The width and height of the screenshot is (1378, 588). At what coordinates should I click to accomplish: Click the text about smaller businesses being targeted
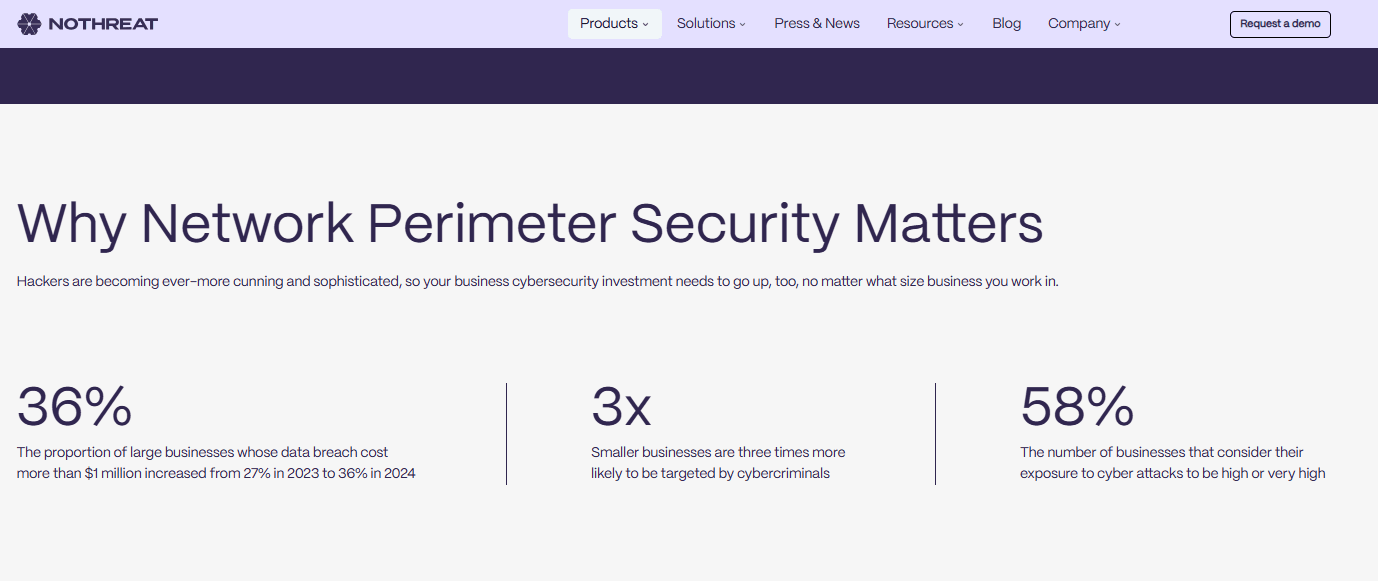(x=717, y=463)
